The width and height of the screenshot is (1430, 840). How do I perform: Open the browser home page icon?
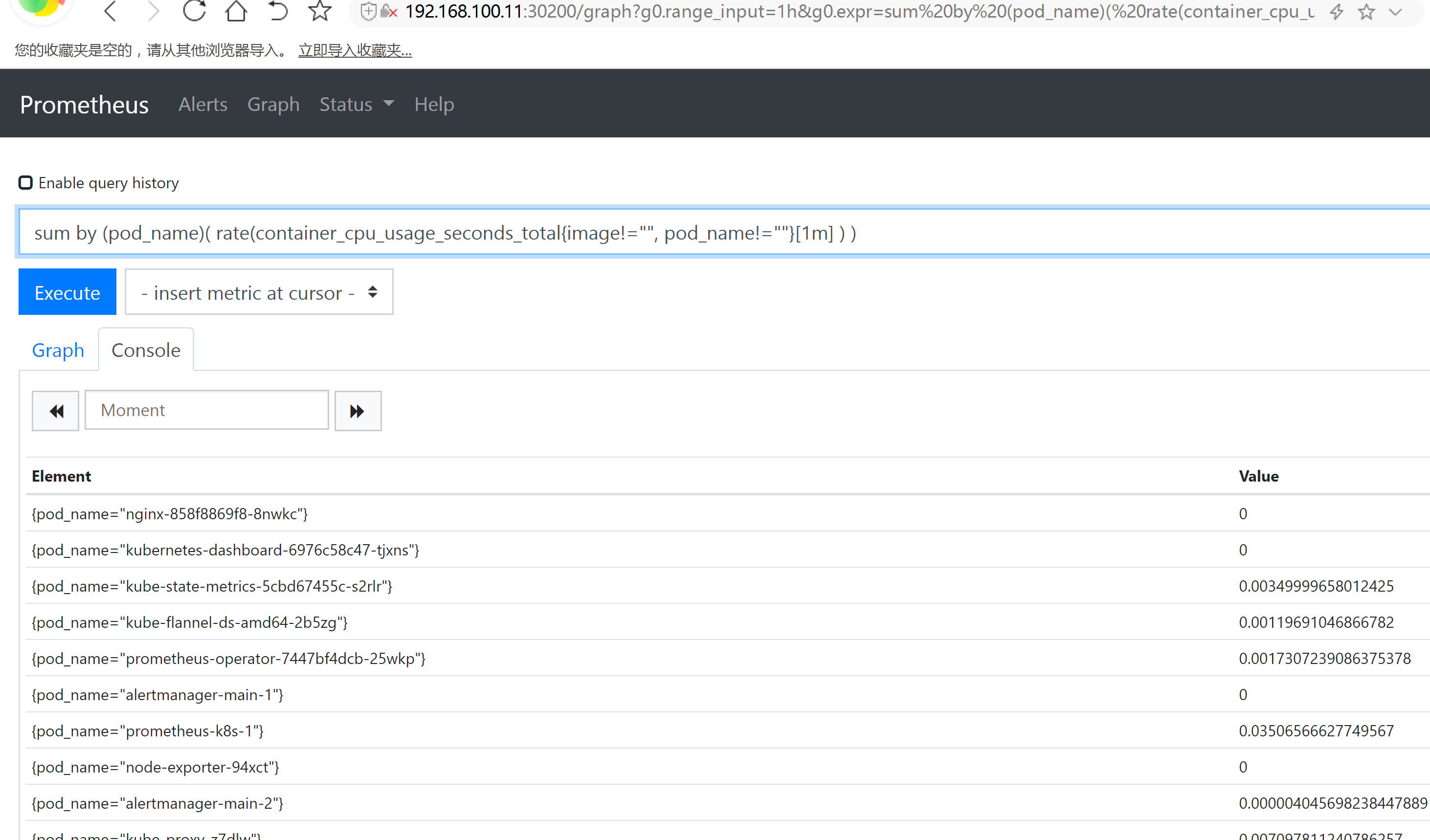pos(236,11)
